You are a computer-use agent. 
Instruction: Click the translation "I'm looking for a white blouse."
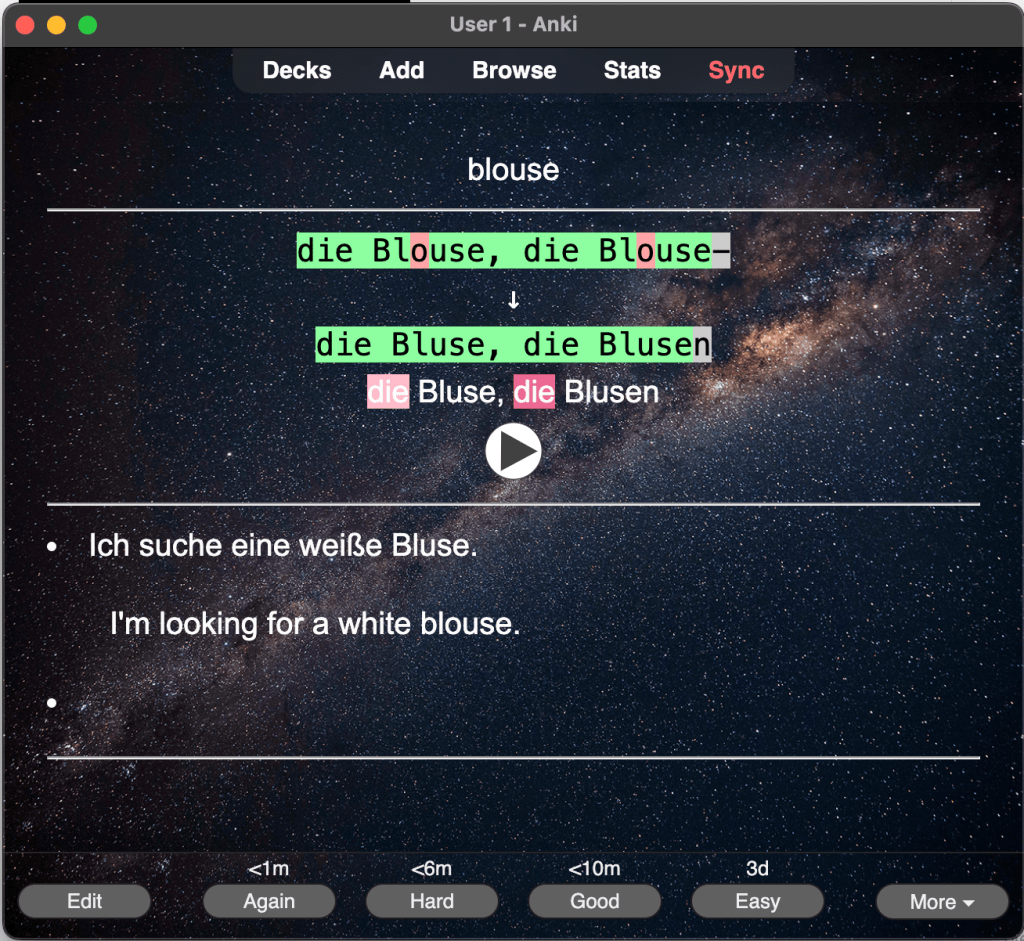pyautogui.click(x=315, y=624)
